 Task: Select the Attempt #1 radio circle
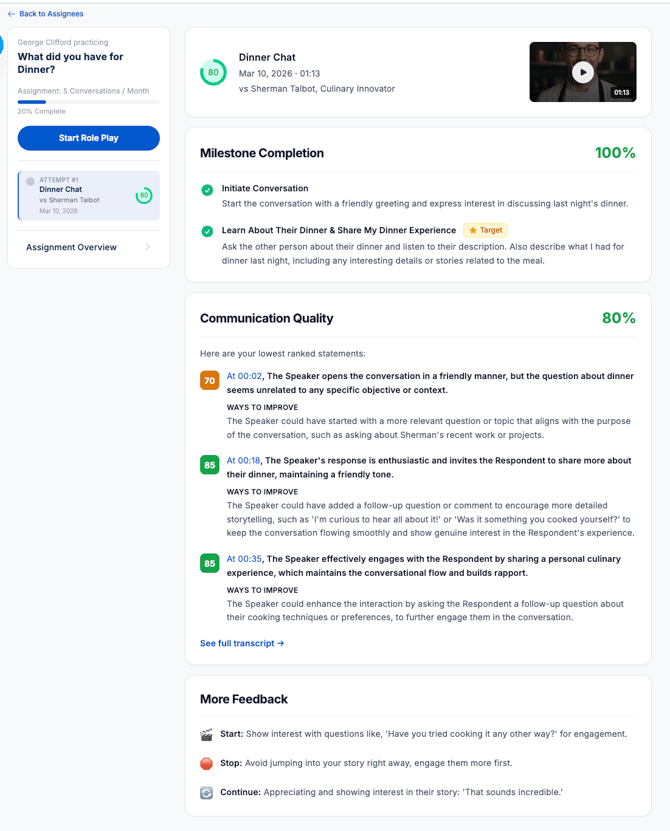click(x=30, y=181)
